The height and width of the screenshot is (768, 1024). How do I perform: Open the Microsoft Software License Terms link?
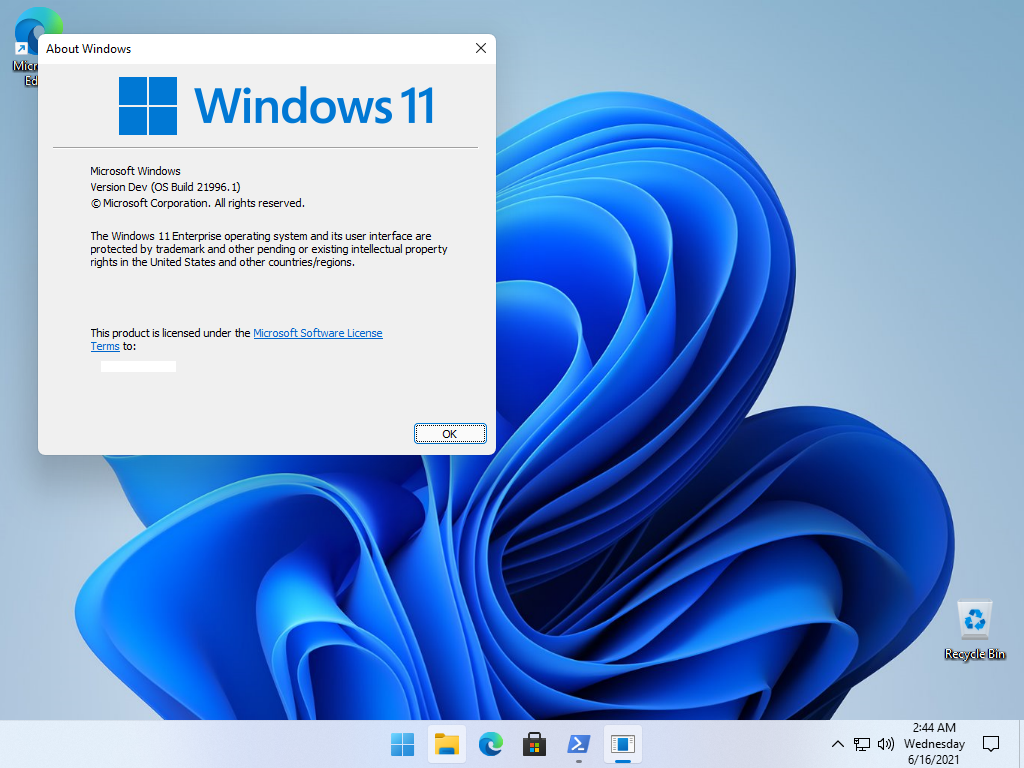tap(318, 333)
